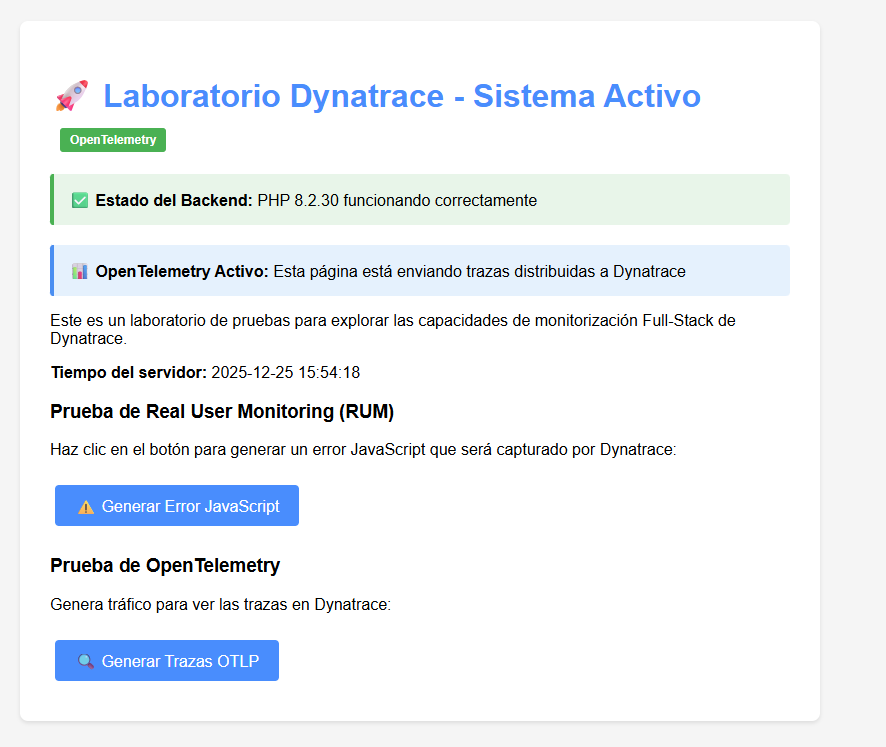Click the Prueba de OpenTelemetry heading
Viewport: 886px width, 747px height.
pyautogui.click(x=165, y=565)
